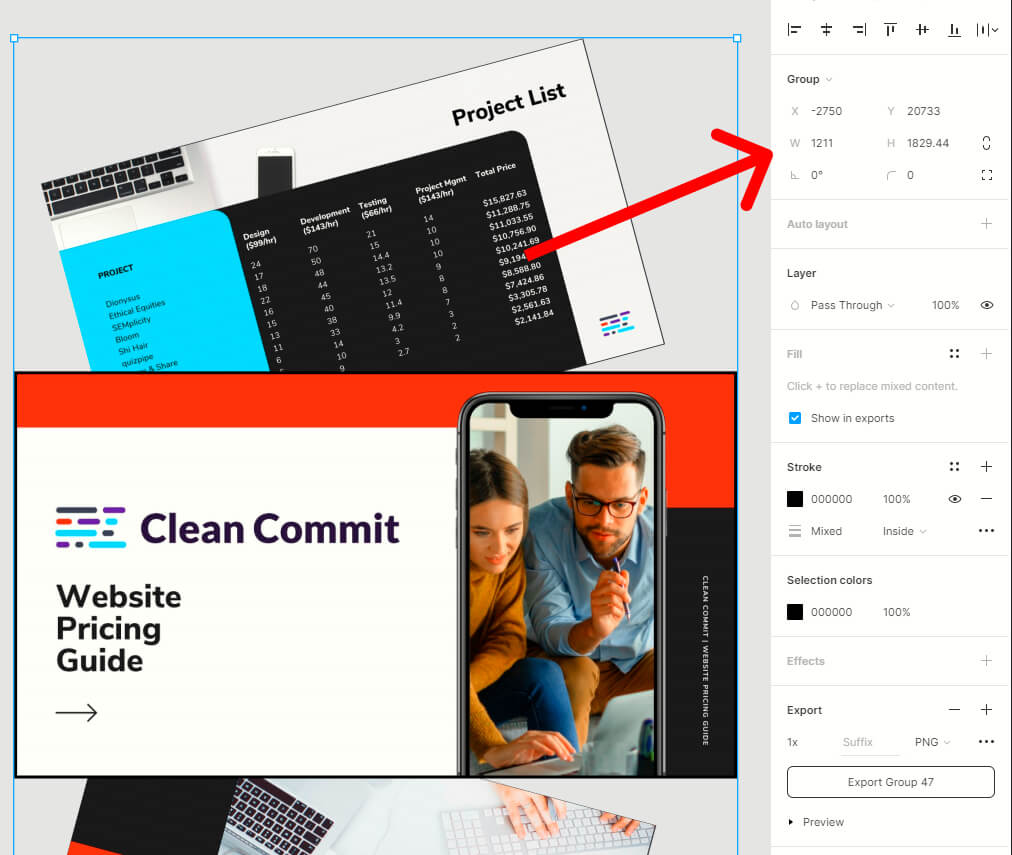The width and height of the screenshot is (1012, 855).
Task: Click the phone mockup photo on slide
Action: 562,584
